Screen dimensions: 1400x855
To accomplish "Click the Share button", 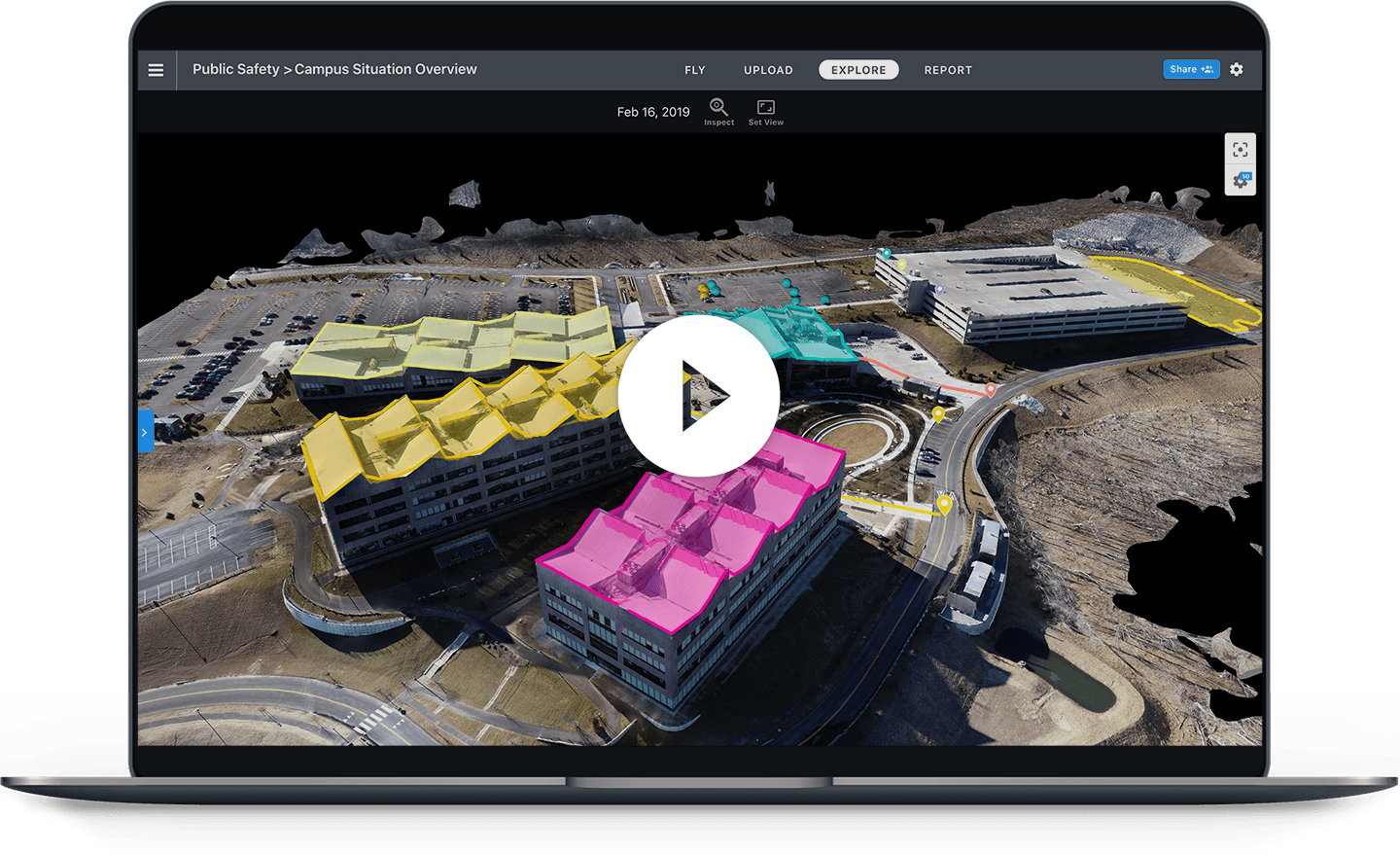I will coord(1191,68).
